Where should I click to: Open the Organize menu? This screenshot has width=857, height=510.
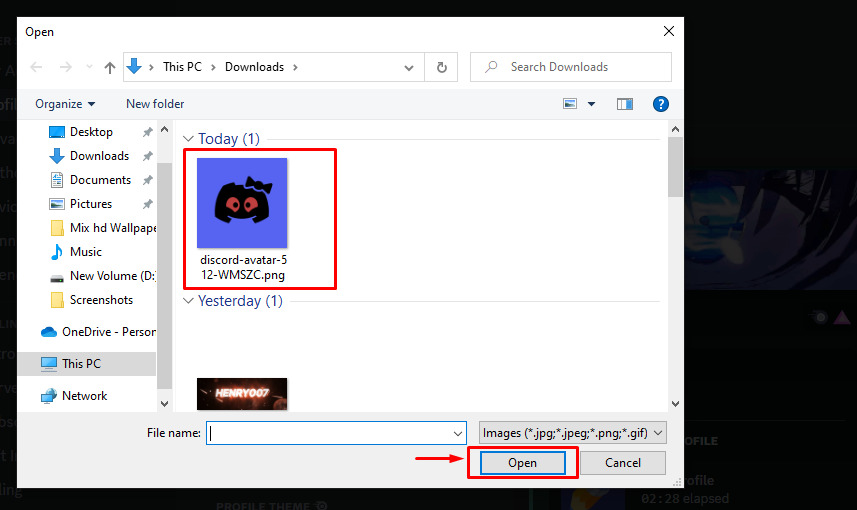click(x=65, y=104)
